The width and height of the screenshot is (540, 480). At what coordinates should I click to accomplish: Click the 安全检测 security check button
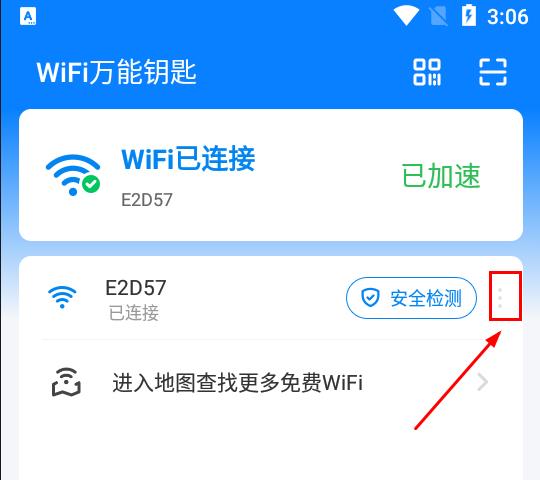(411, 298)
